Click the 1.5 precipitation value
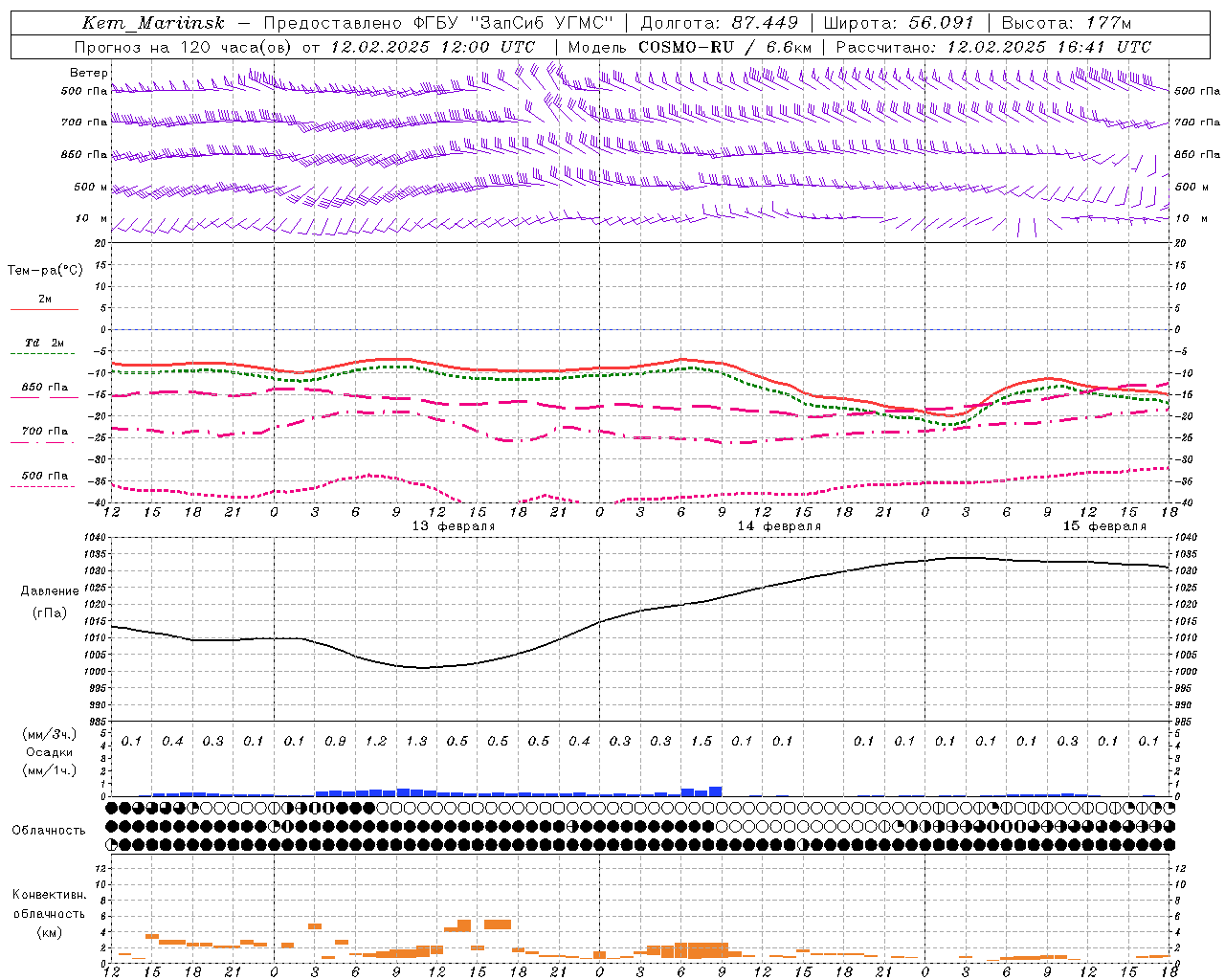This screenshot has height=980, width=1225. pos(702,742)
